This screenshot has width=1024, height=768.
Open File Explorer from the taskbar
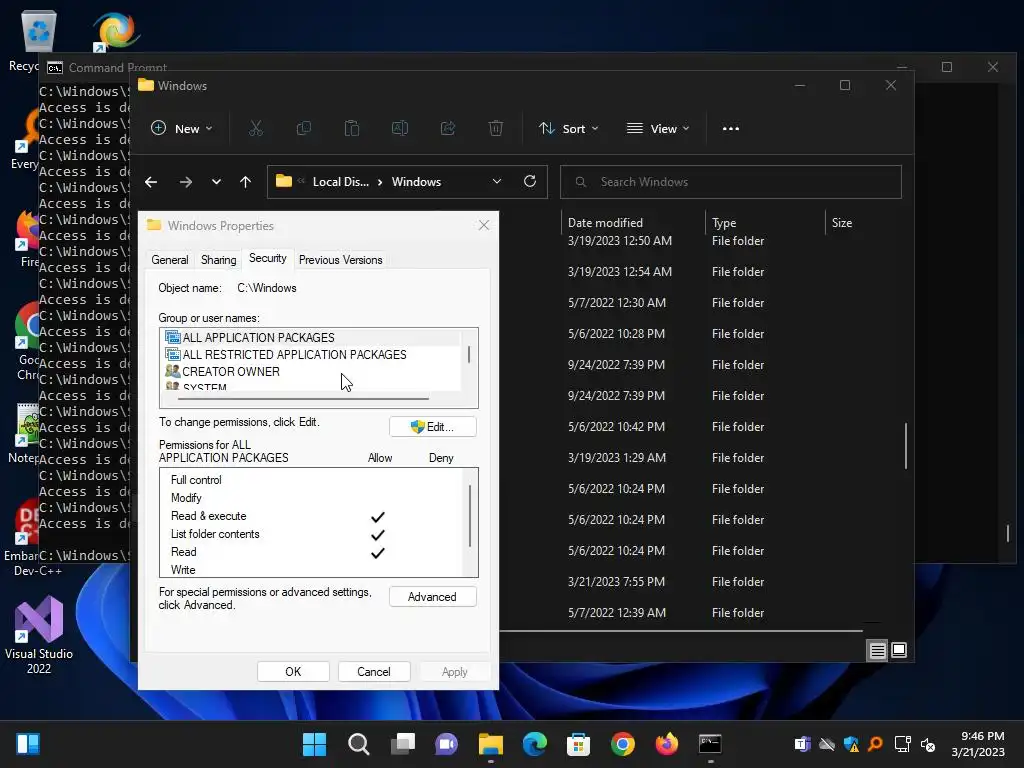[490, 744]
